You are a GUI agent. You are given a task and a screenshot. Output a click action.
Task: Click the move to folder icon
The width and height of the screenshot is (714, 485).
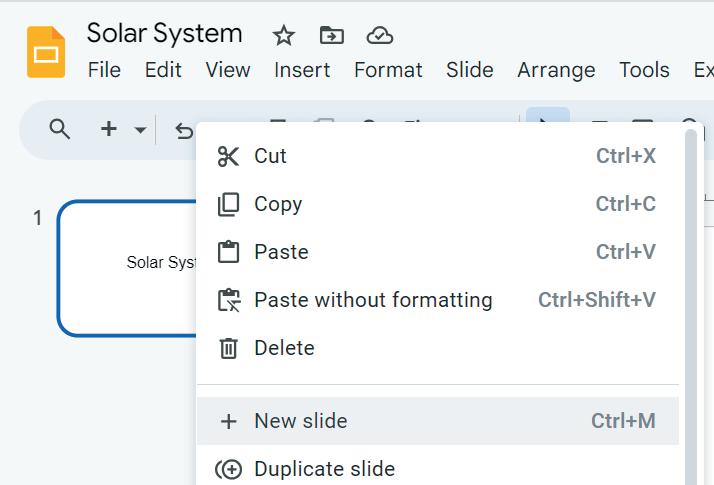pos(331,36)
